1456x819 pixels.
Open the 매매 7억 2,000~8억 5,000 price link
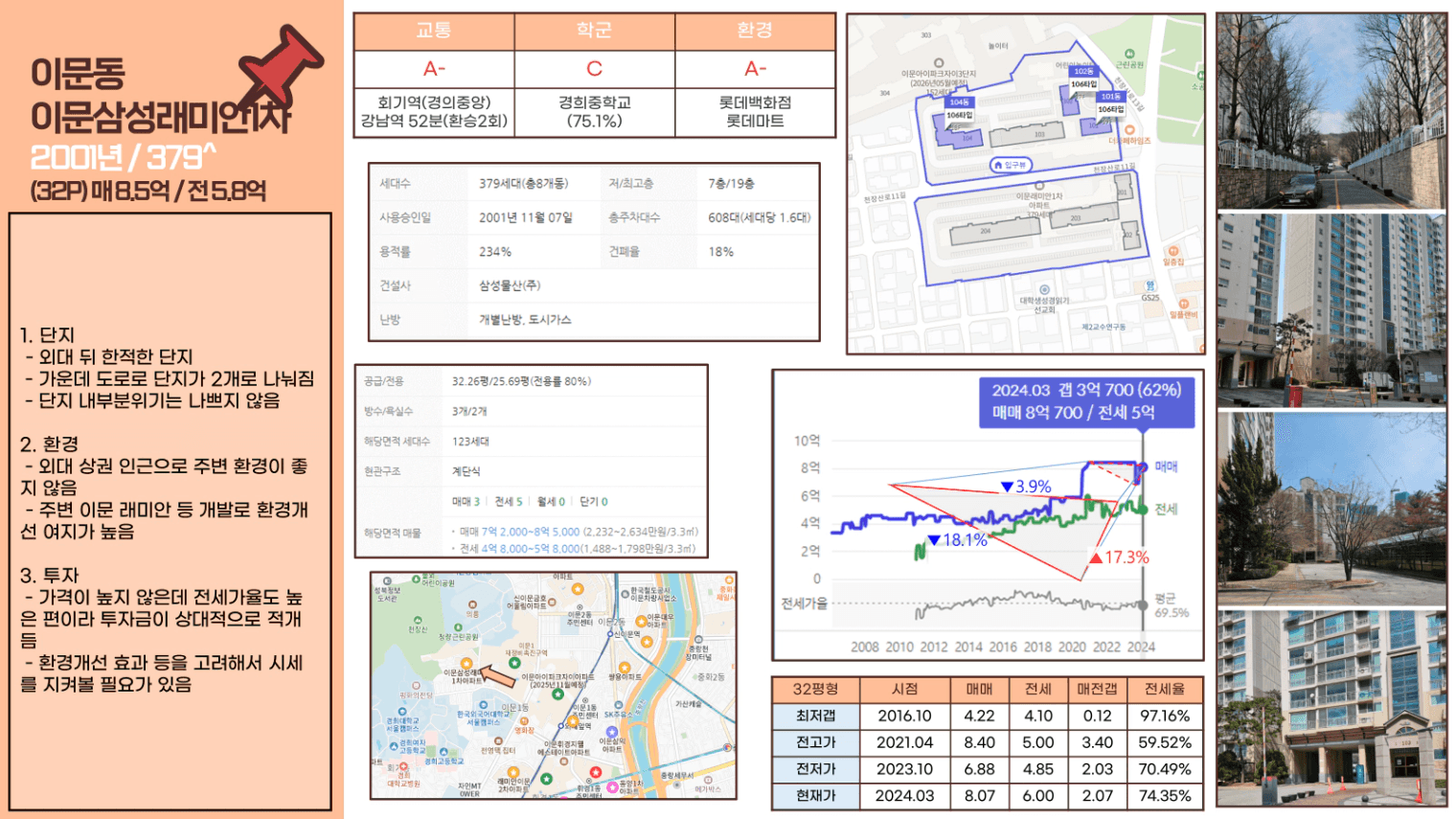[x=530, y=531]
